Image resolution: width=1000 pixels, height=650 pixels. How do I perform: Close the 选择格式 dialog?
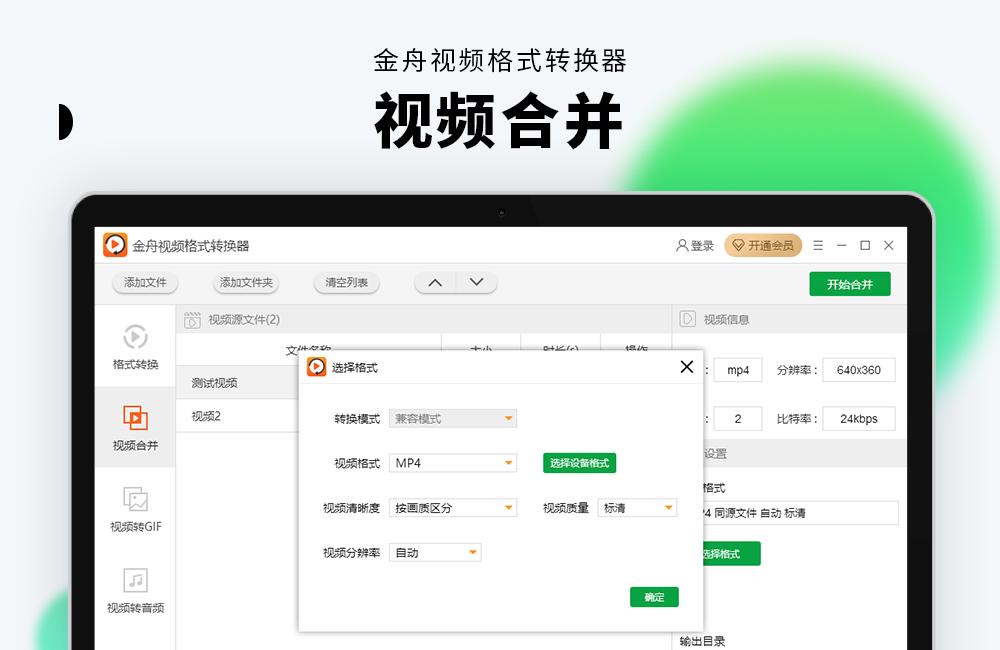tap(687, 367)
